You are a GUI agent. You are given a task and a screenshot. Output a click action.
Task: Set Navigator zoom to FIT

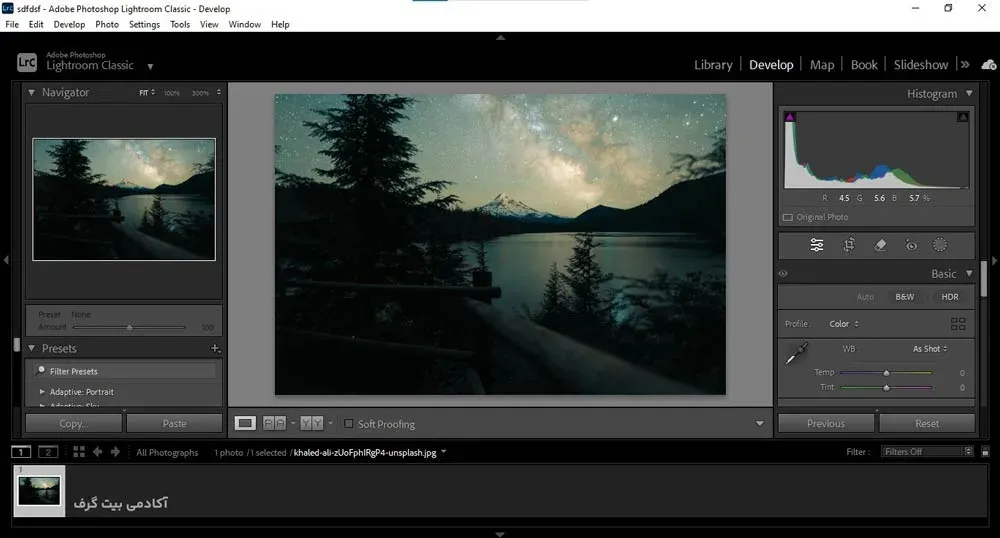click(x=144, y=92)
